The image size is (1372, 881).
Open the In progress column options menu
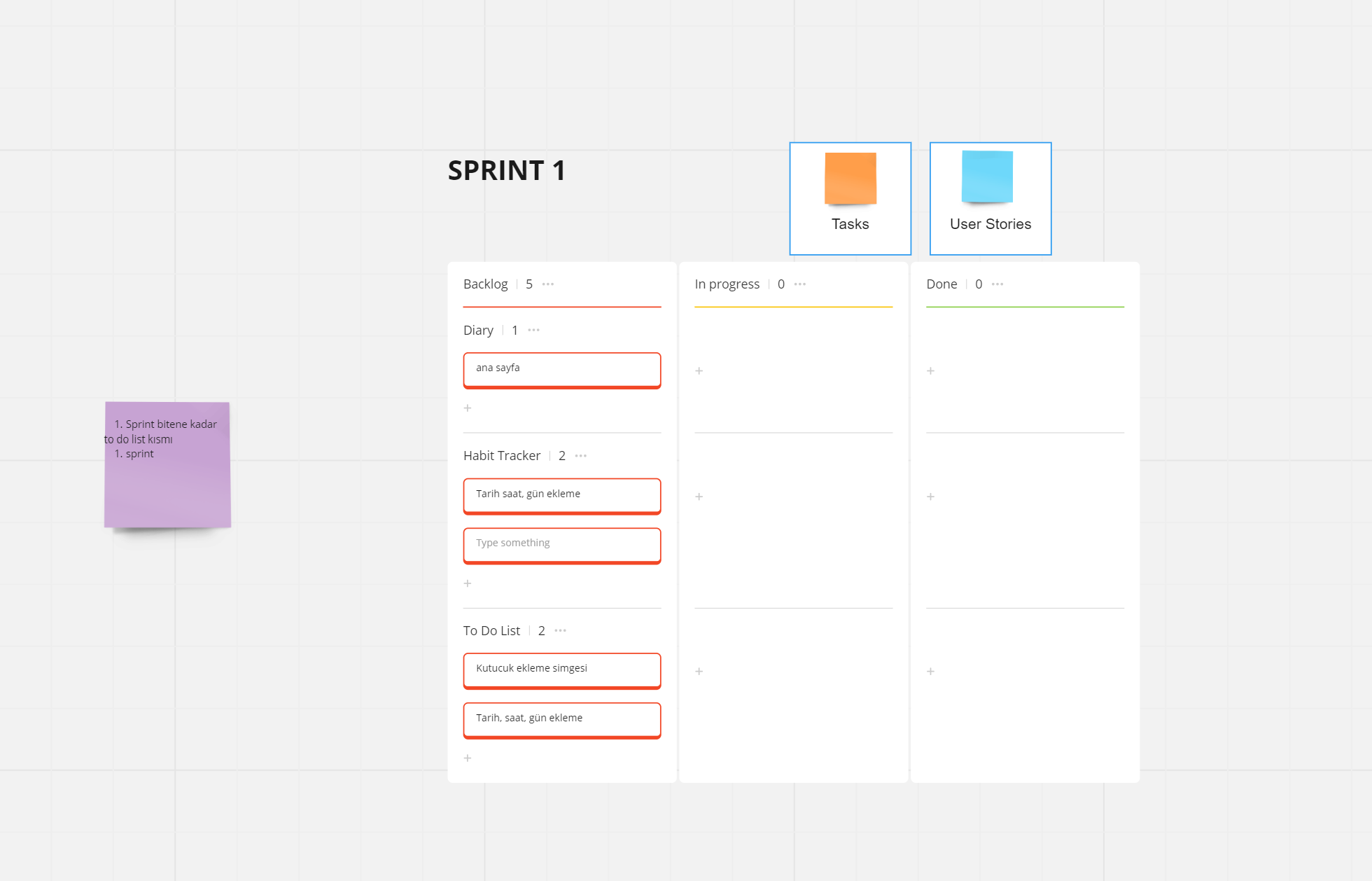[x=800, y=284]
